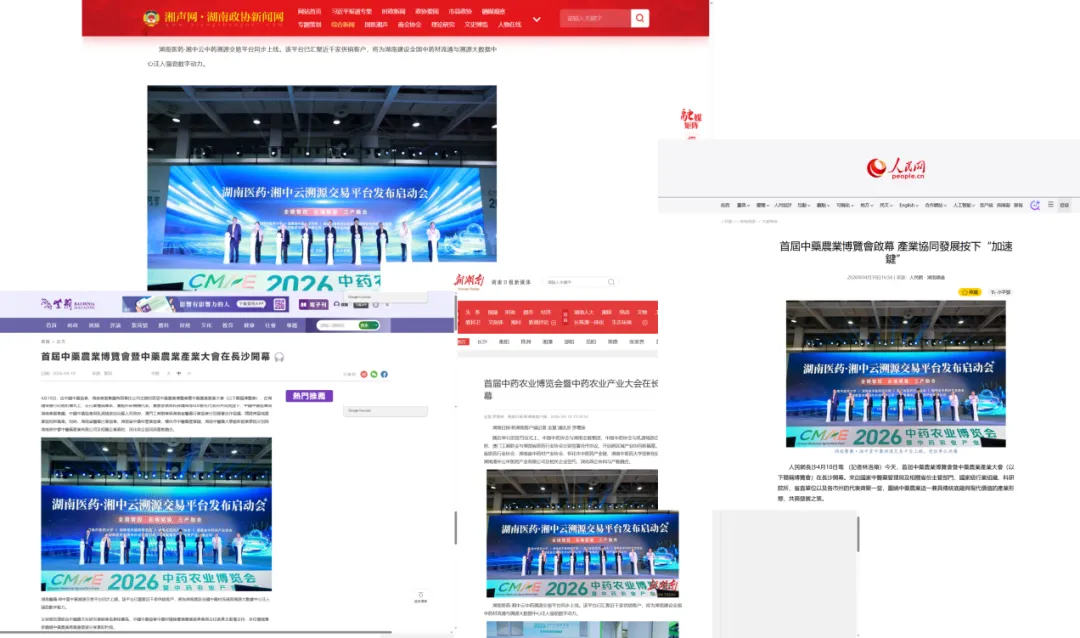The height and width of the screenshot is (638, 1080).
Task: Share the Bauhinia article via blue Facebook icon
Action: [384, 374]
